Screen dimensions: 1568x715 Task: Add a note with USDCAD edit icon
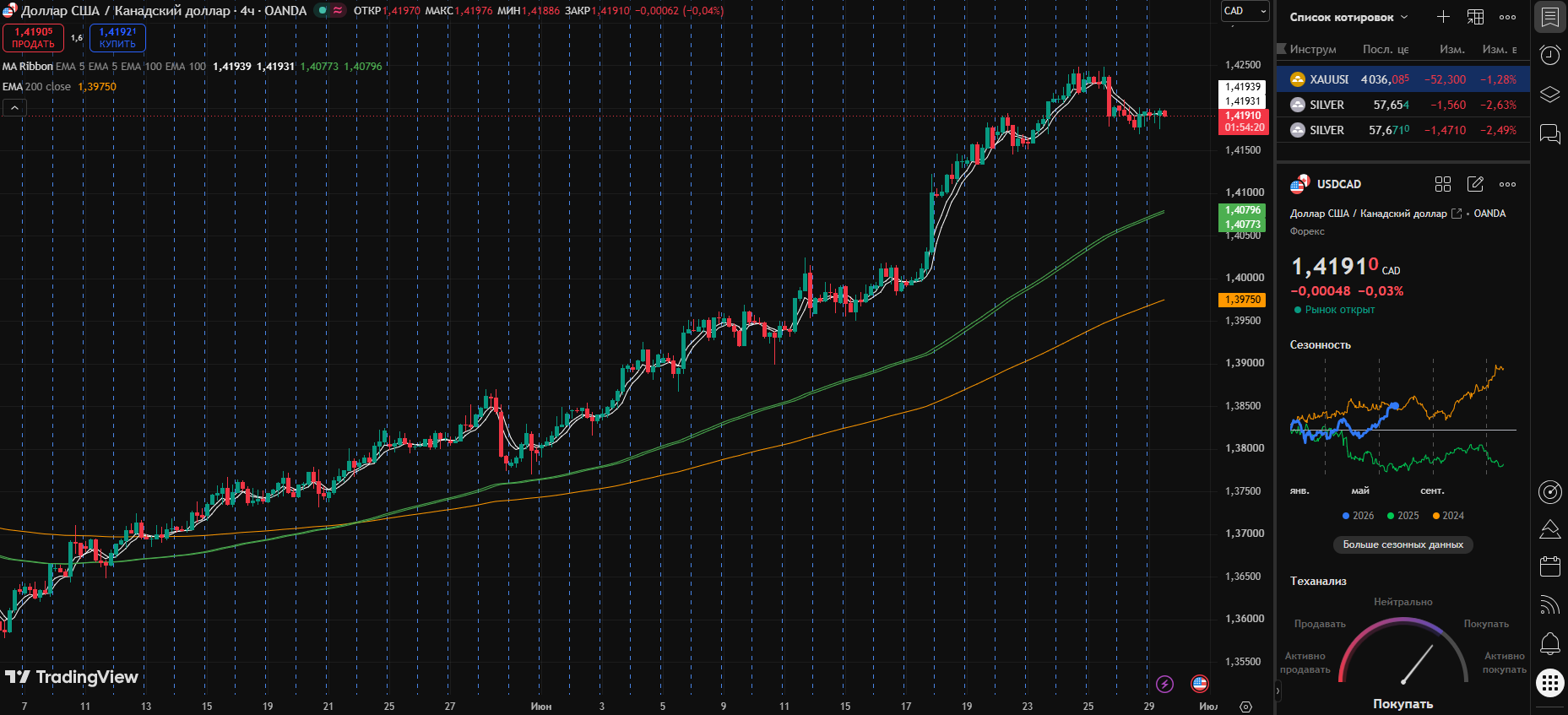click(x=1475, y=184)
